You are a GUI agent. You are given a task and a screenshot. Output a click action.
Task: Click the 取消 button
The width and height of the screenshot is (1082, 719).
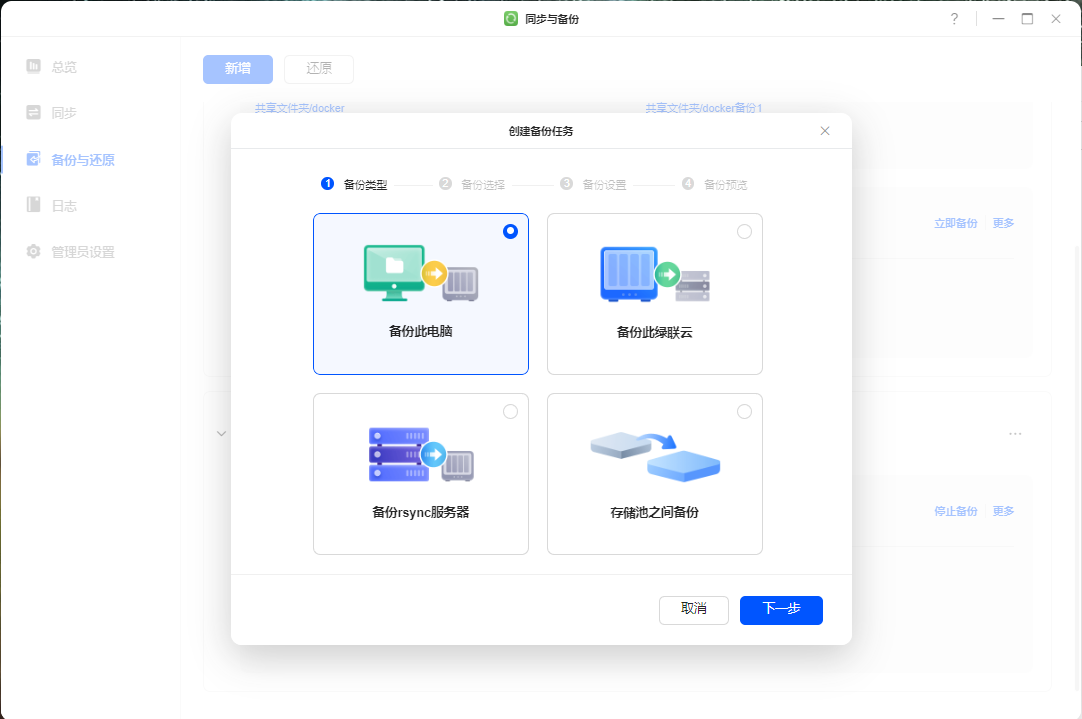693,609
